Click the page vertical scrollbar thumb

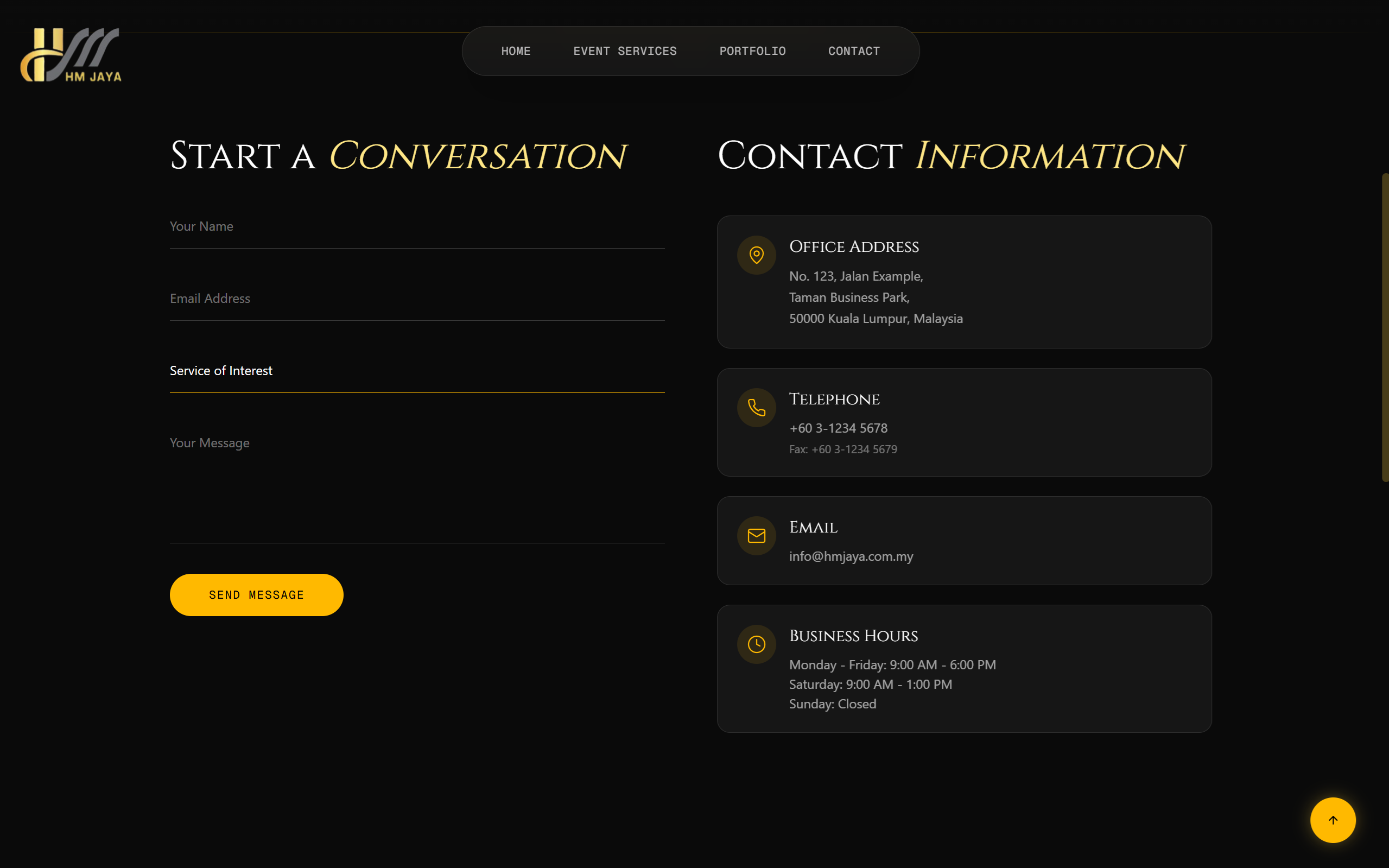coord(1385,327)
